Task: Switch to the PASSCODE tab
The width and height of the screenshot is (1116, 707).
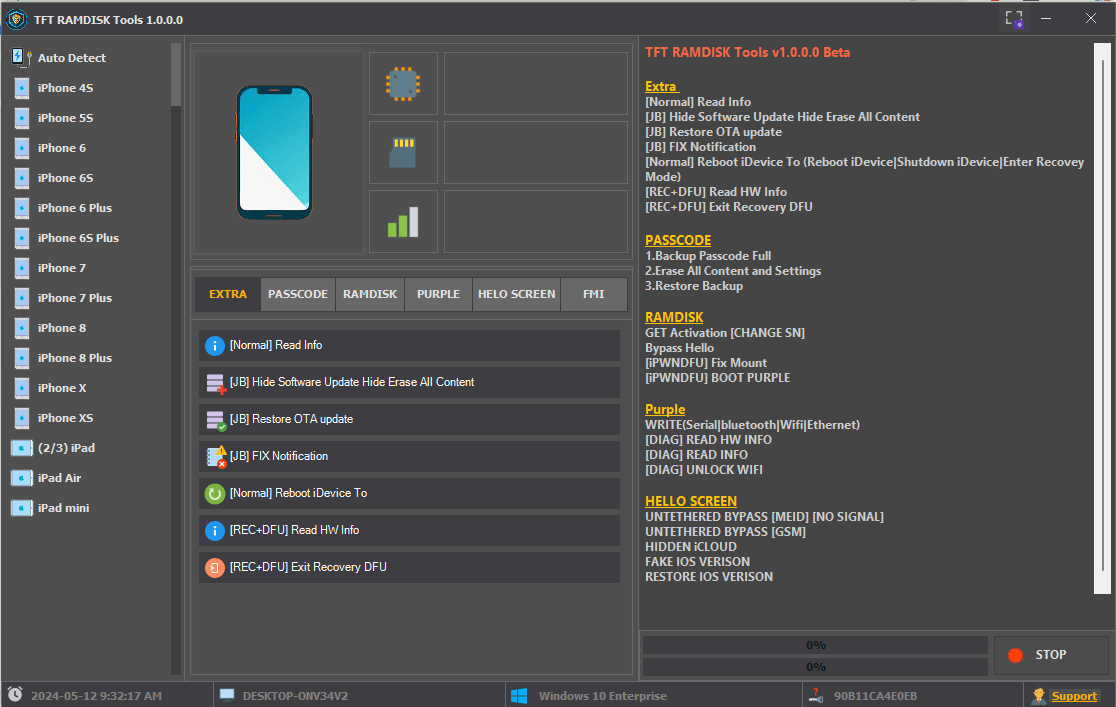Action: (x=297, y=294)
